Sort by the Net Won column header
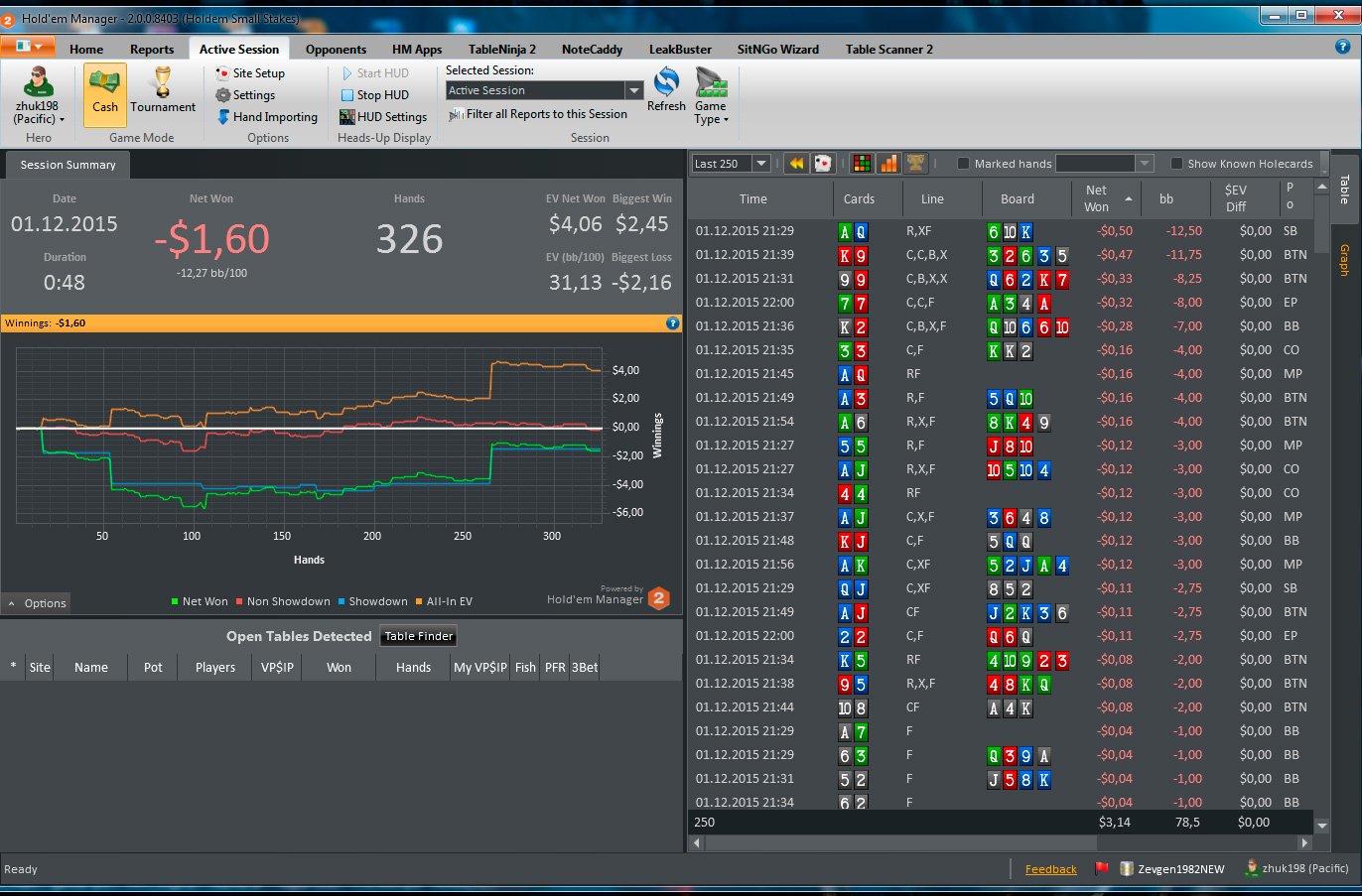The image size is (1362, 896). [1106, 198]
